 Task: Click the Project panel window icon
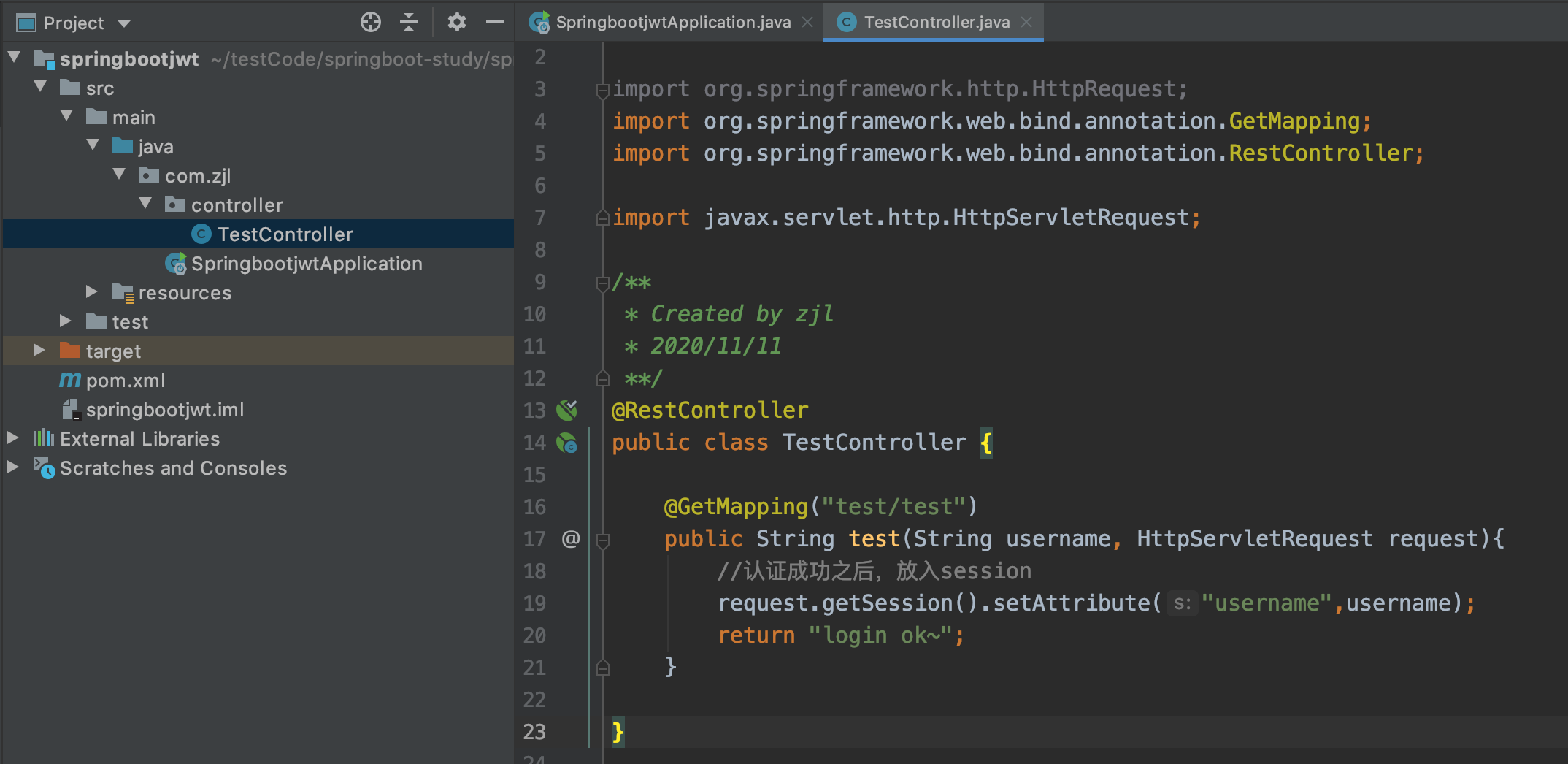click(x=26, y=23)
